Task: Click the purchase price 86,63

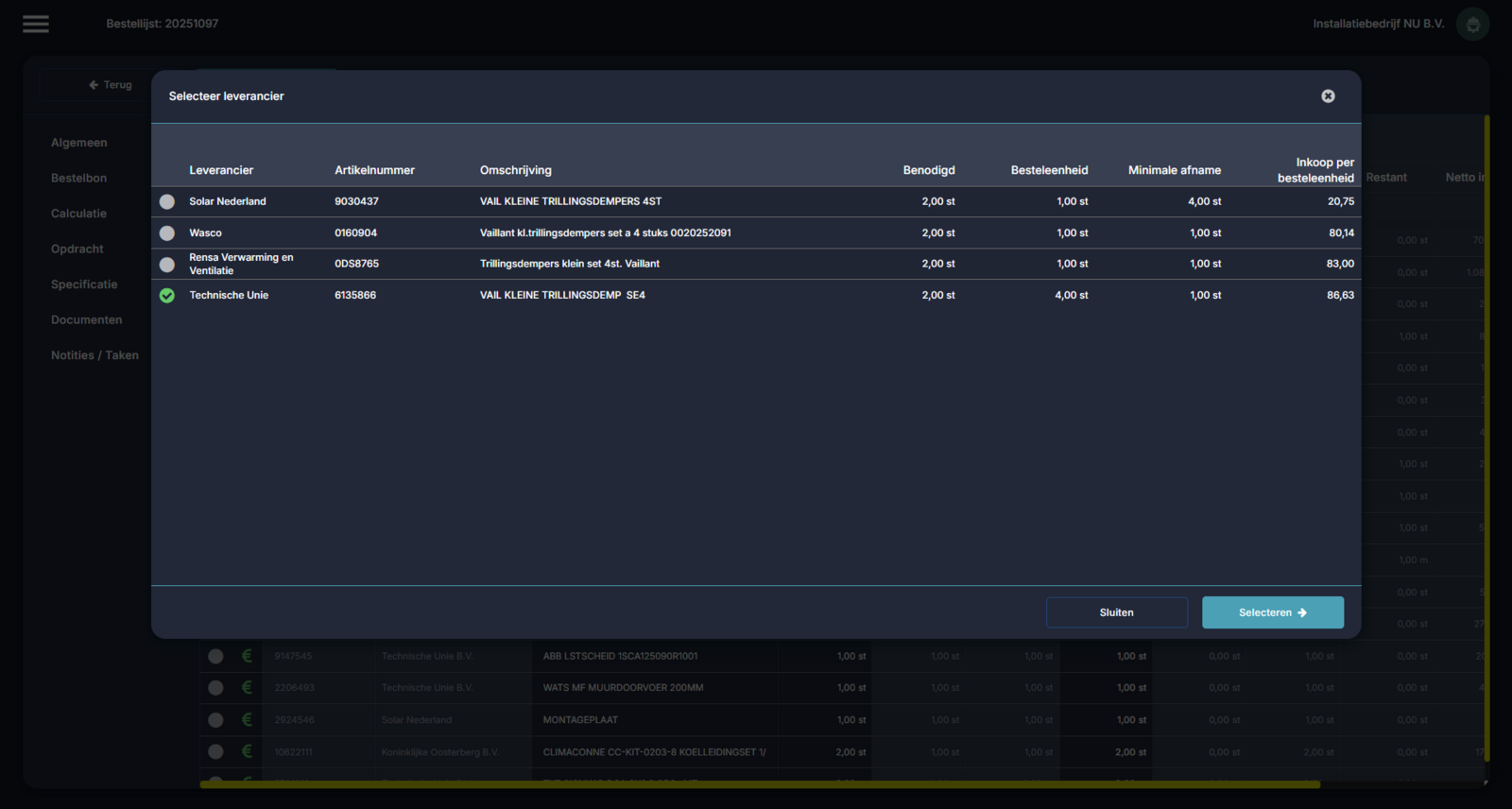Action: coord(1341,295)
